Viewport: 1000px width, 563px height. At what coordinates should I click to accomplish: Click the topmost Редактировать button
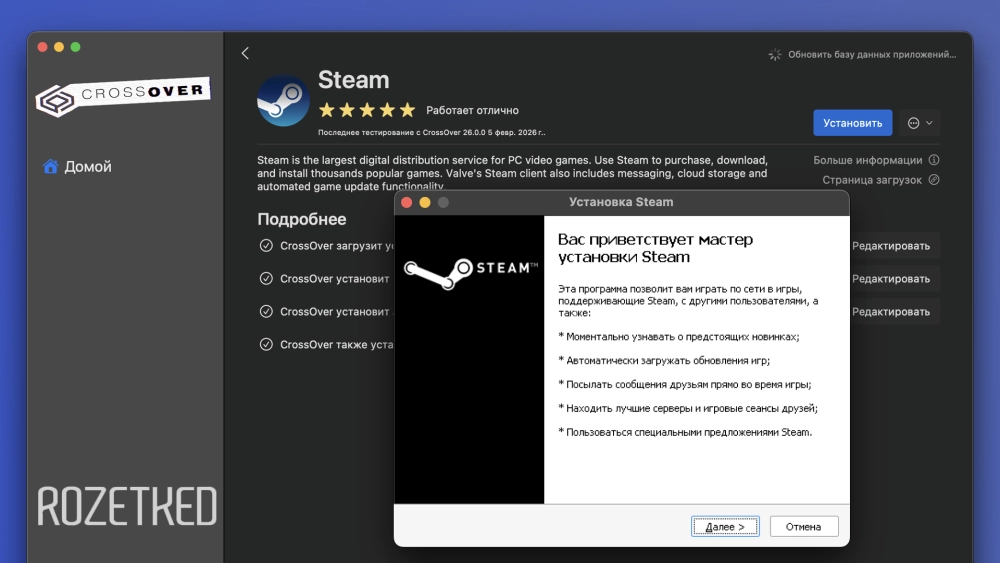[x=890, y=246]
